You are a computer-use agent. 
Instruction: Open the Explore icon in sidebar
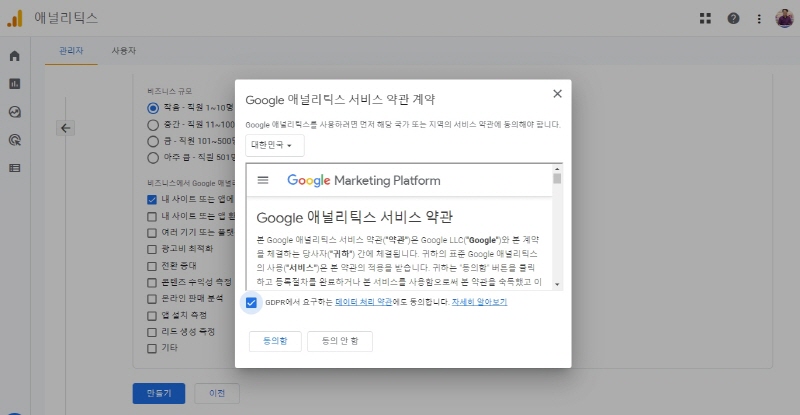click(14, 112)
